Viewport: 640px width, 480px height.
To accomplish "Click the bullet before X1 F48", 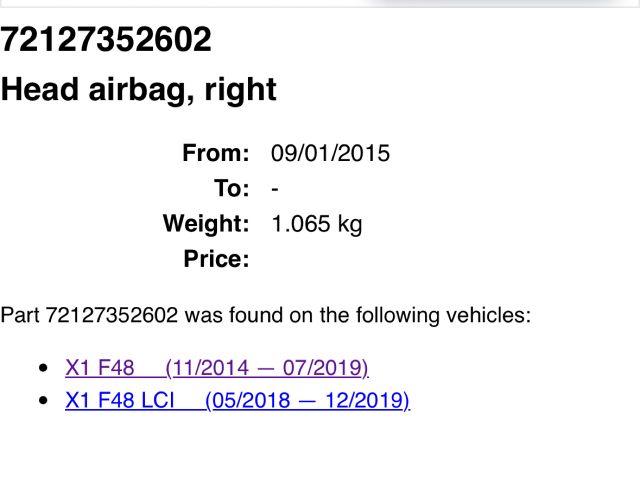I will [x=42, y=369].
